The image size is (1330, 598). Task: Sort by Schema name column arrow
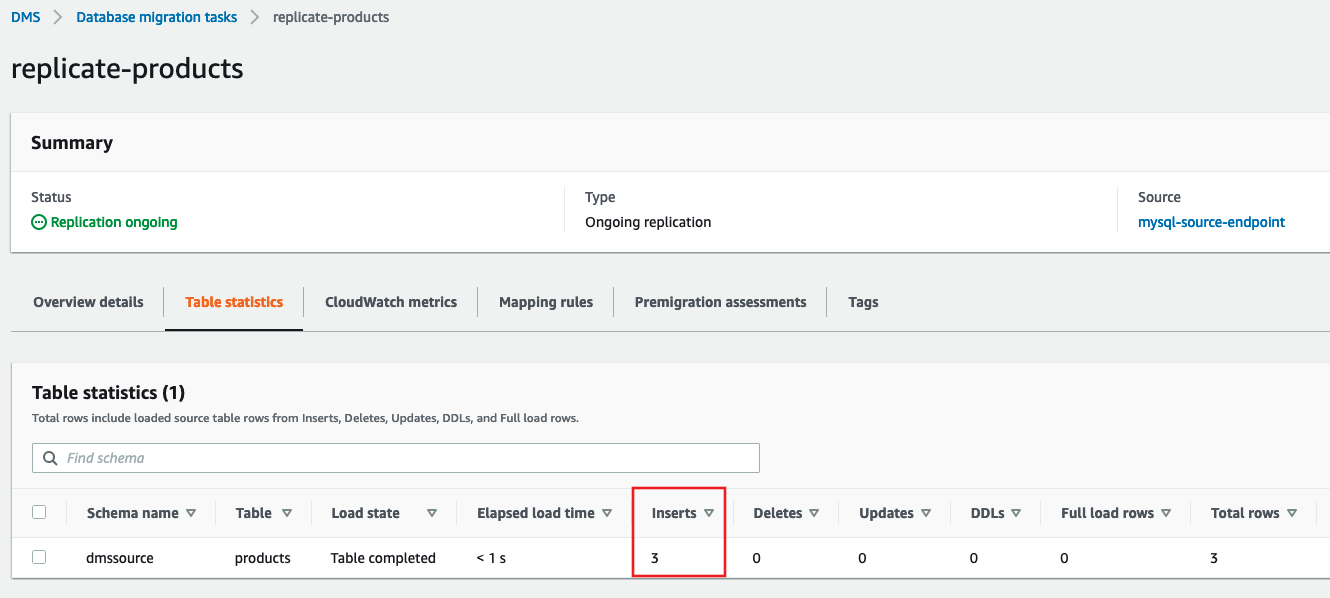click(191, 513)
